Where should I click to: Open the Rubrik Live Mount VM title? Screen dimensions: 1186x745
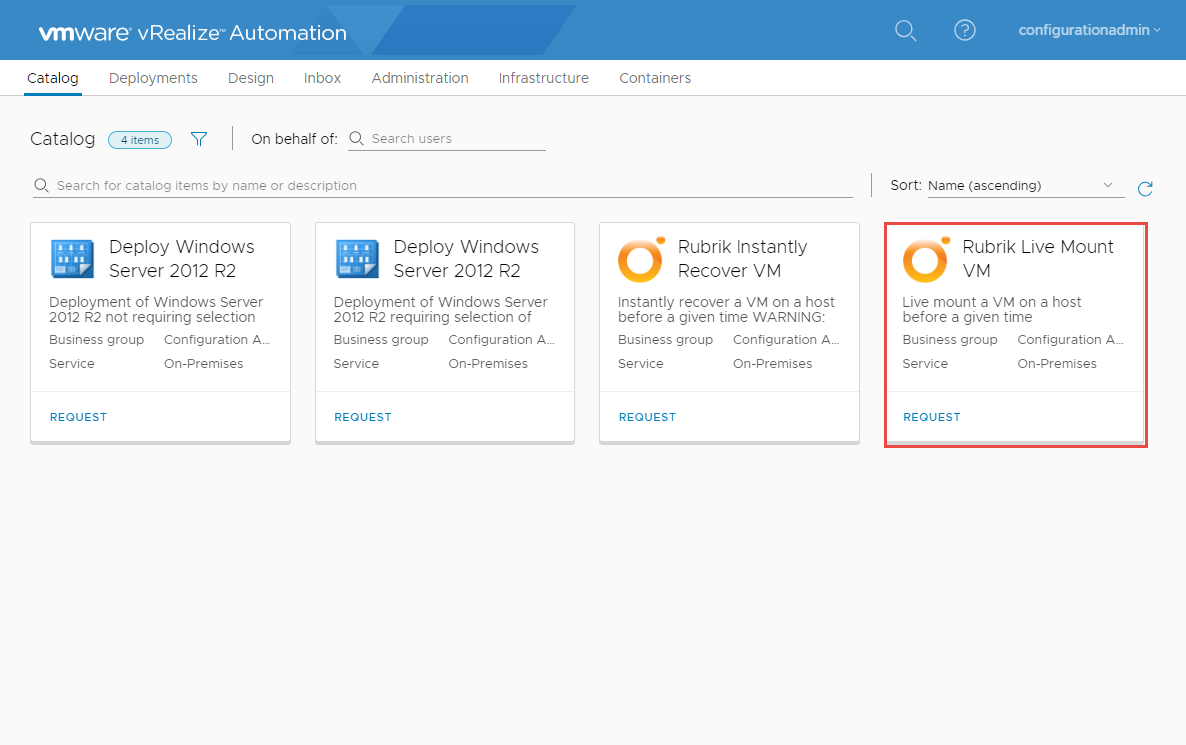[1038, 259]
